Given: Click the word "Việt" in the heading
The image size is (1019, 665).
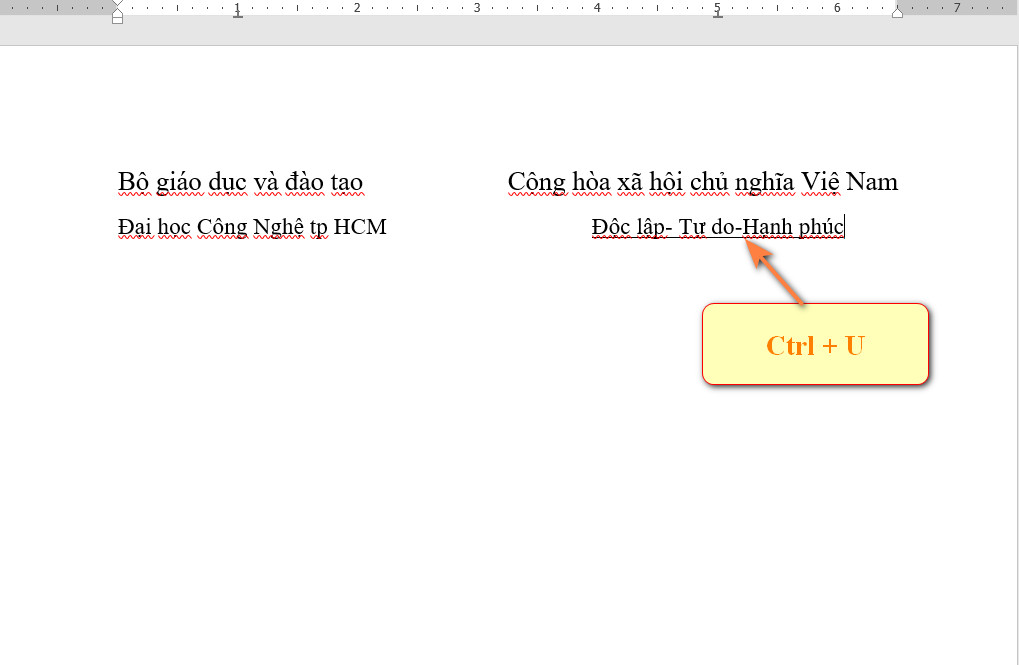Looking at the screenshot, I should pyautogui.click(x=820, y=182).
